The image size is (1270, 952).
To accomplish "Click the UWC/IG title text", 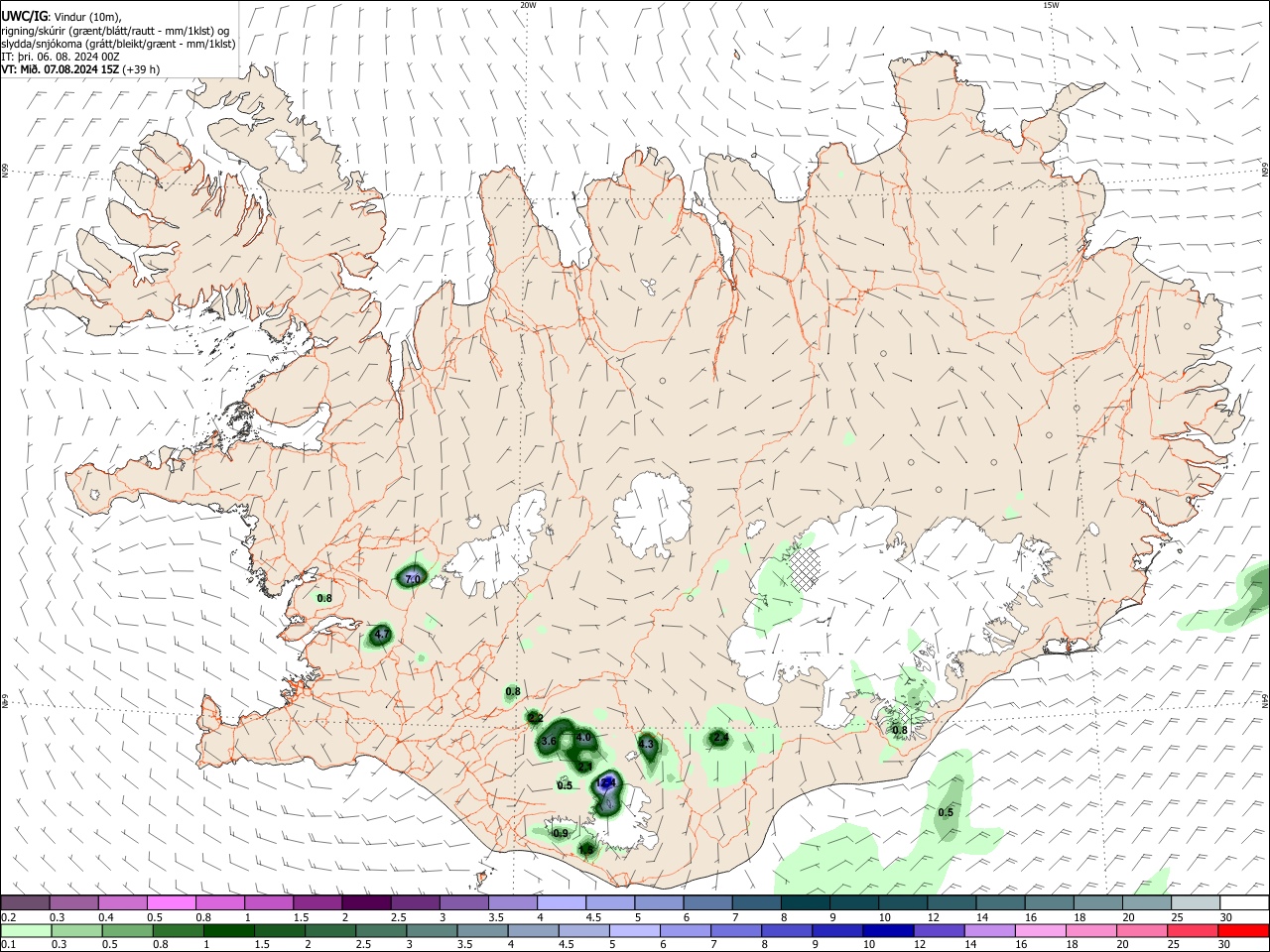I will pyautogui.click(x=25, y=15).
